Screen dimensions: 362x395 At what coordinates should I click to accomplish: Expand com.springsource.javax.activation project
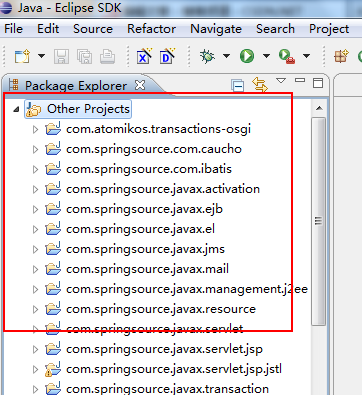(x=35, y=189)
